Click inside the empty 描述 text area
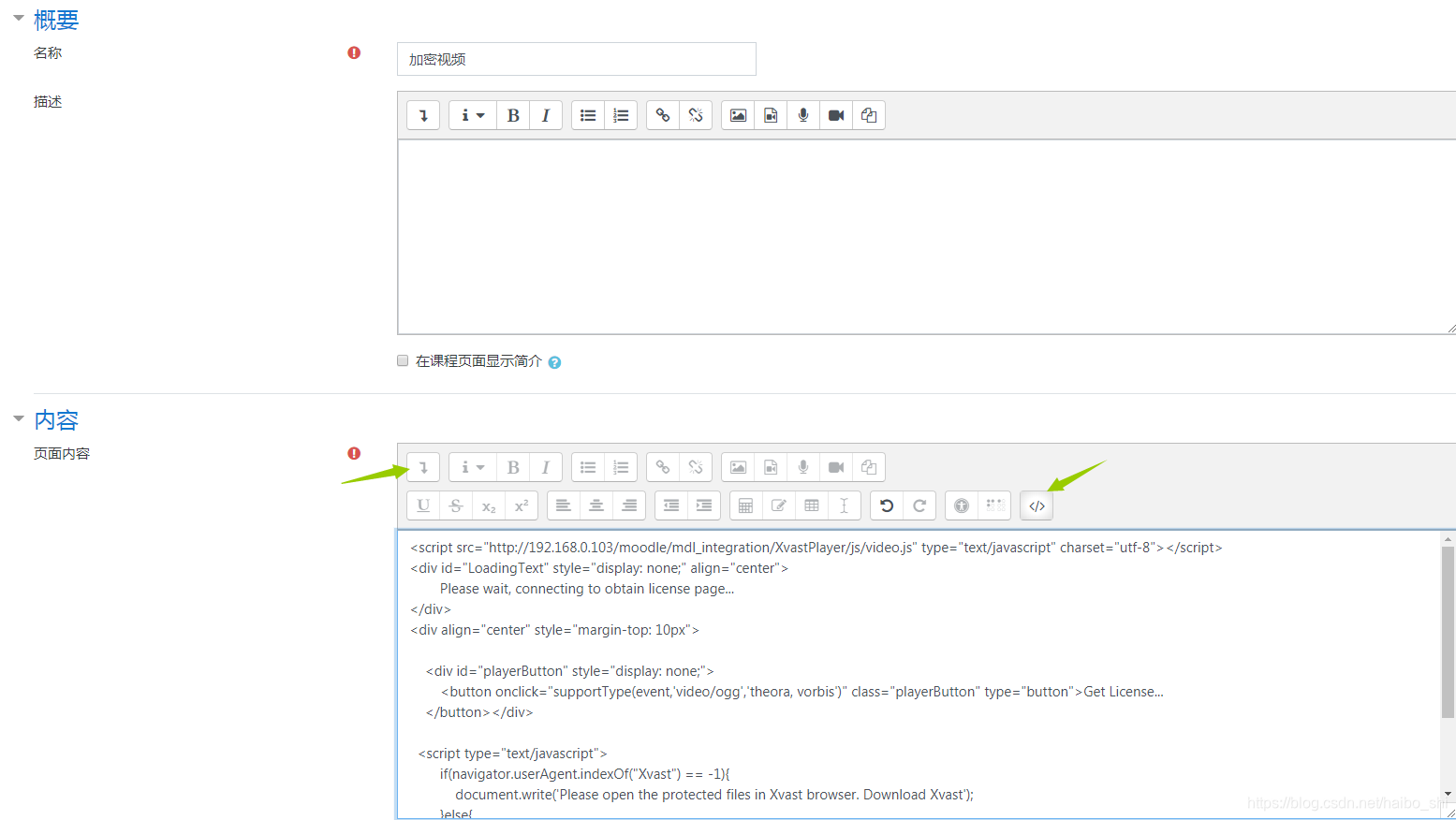The width and height of the screenshot is (1456, 820). click(x=926, y=237)
